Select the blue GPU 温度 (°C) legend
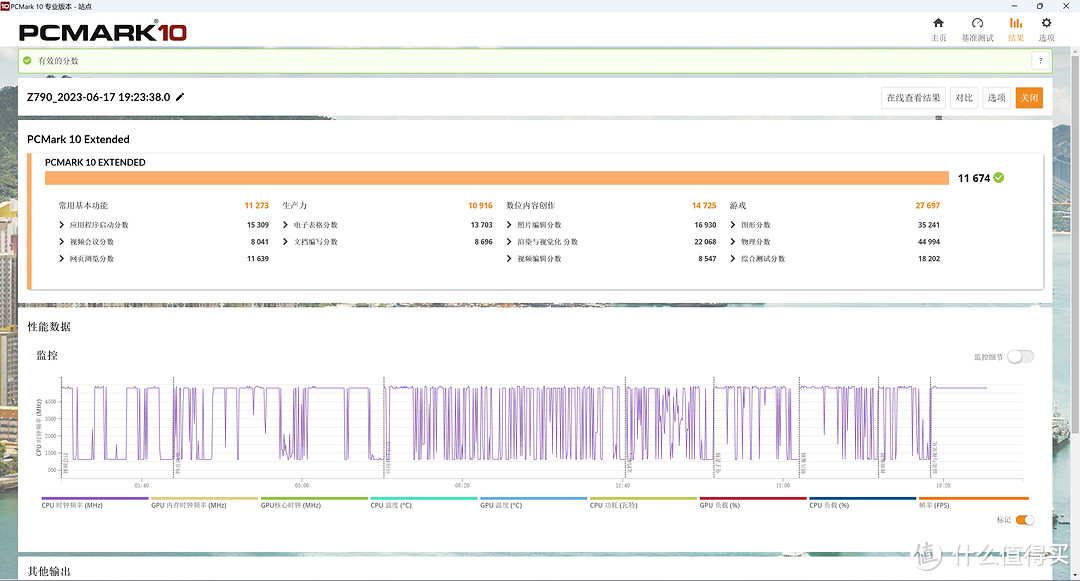Viewport: 1080px width, 581px height. [533, 503]
